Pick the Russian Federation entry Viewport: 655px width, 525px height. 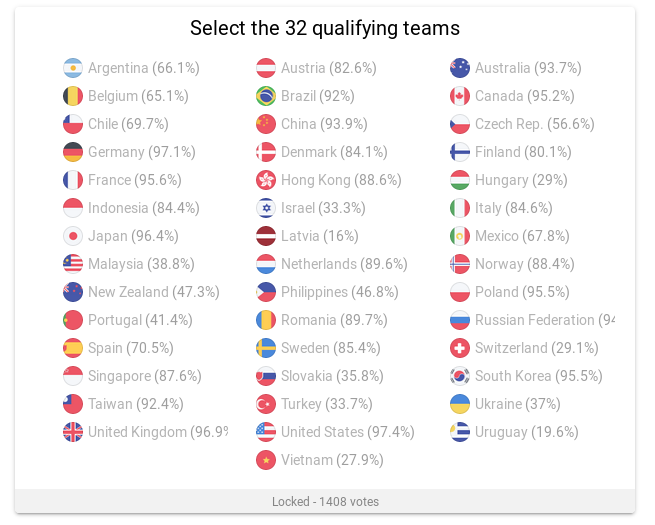(x=532, y=320)
